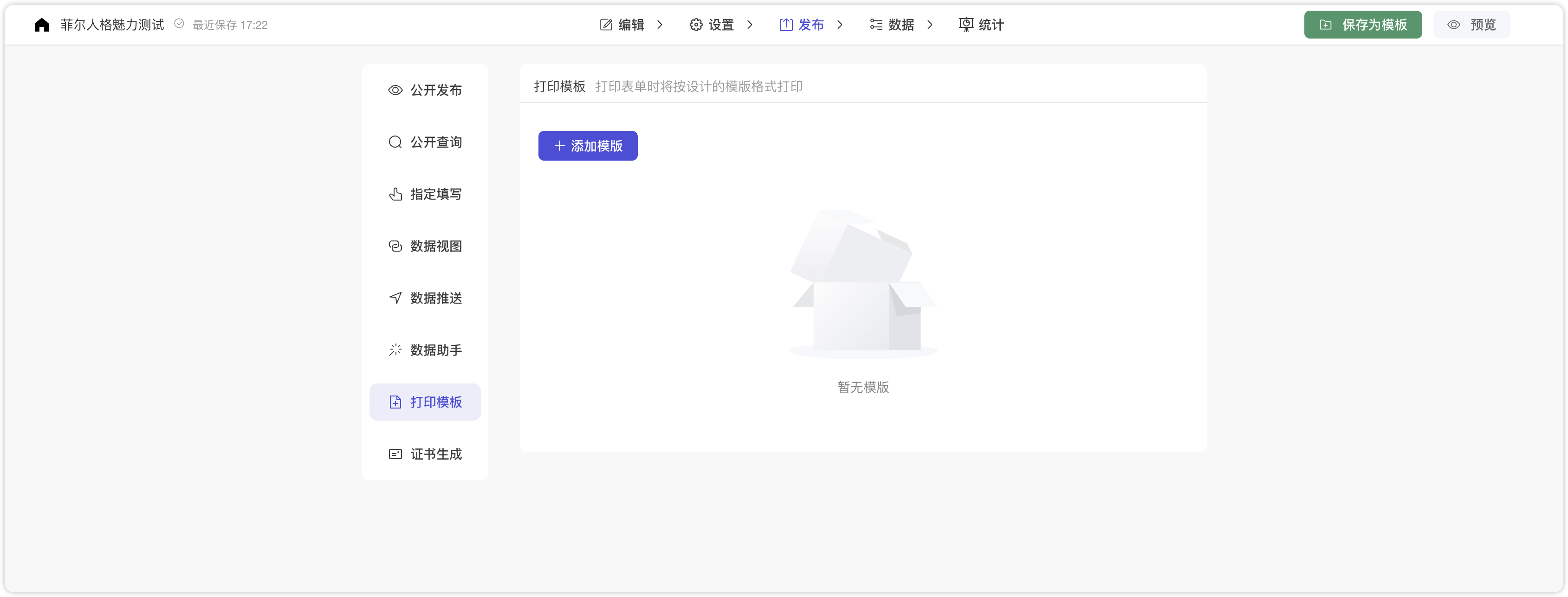This screenshot has height=597, width=1568.
Task: Click the form title 菲尔人格魅力测试
Action: [x=112, y=24]
